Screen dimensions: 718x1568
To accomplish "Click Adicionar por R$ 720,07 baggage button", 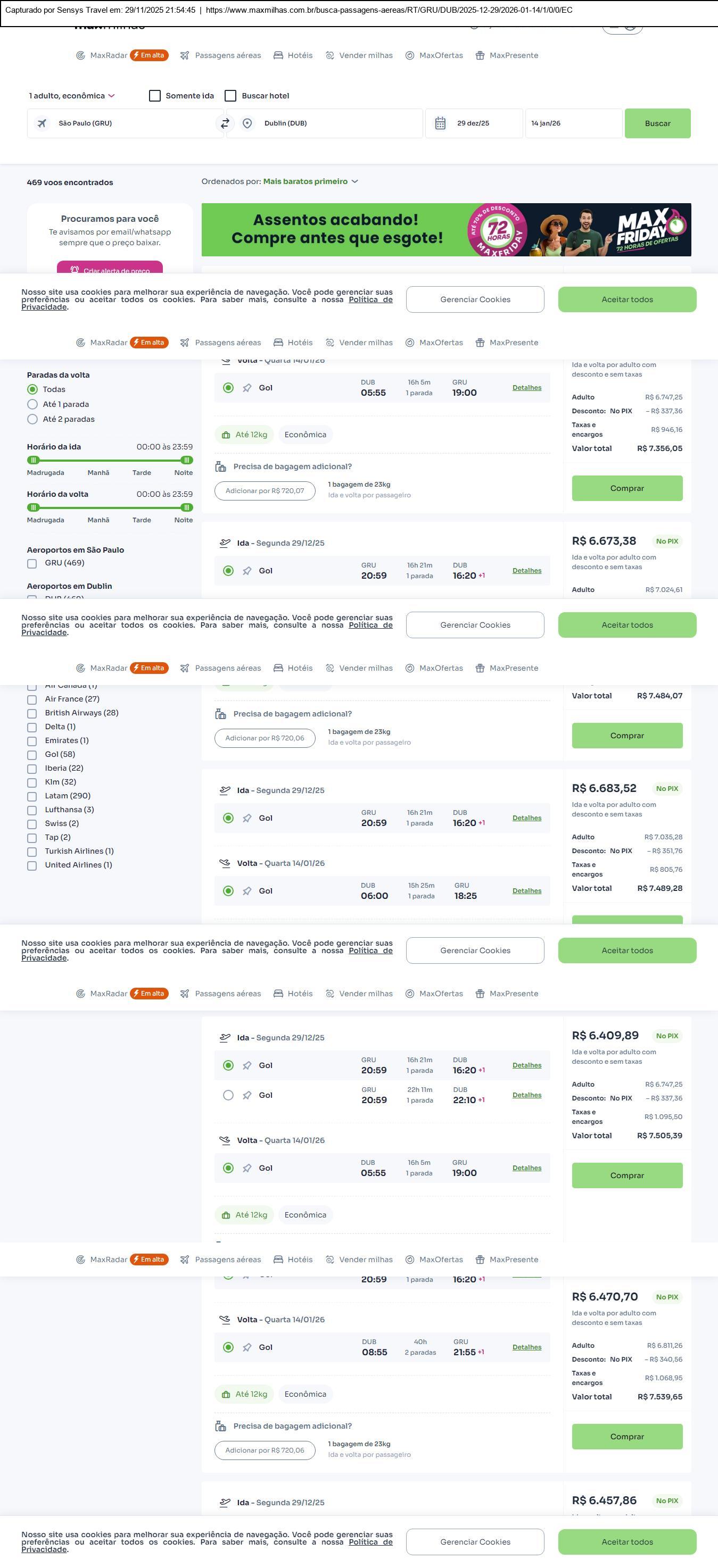I will 265,491.
